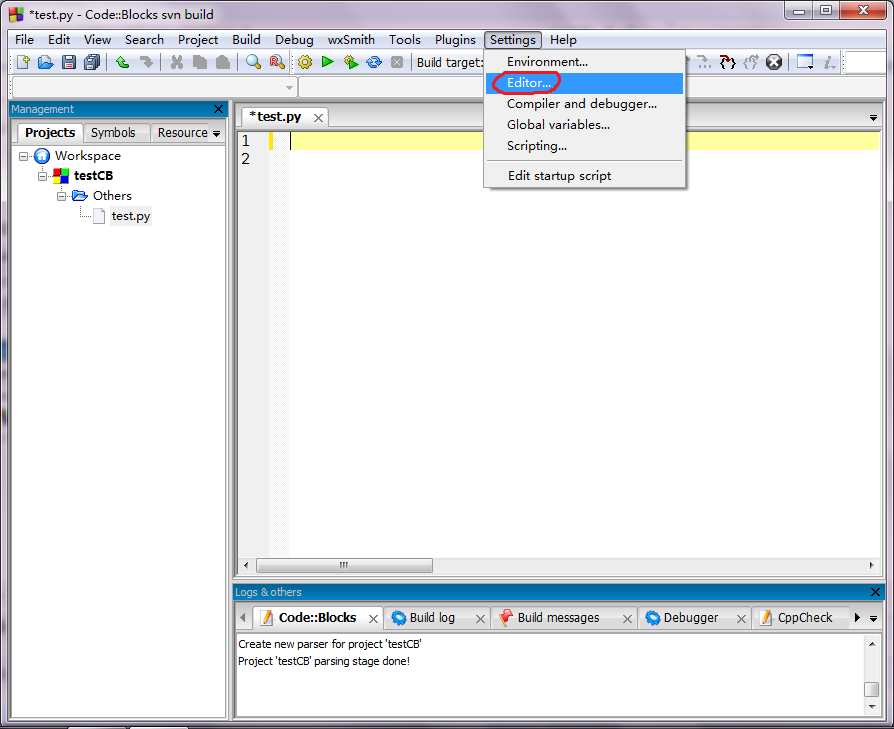Switch to the Resource tab
This screenshot has width=894, height=729.
tap(182, 133)
